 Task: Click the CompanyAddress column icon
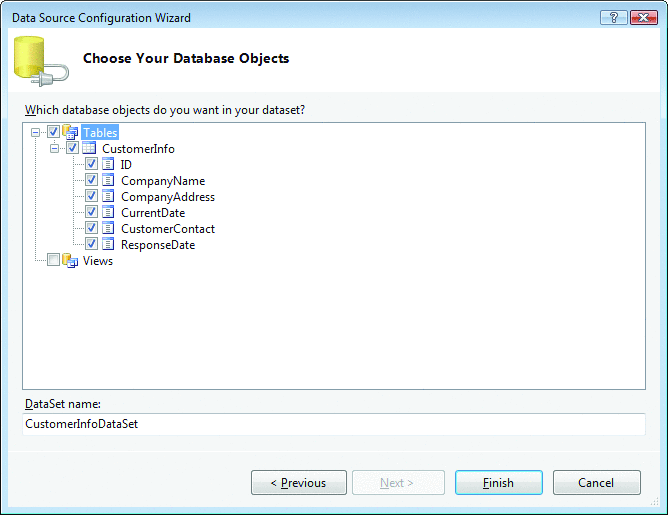tap(108, 196)
